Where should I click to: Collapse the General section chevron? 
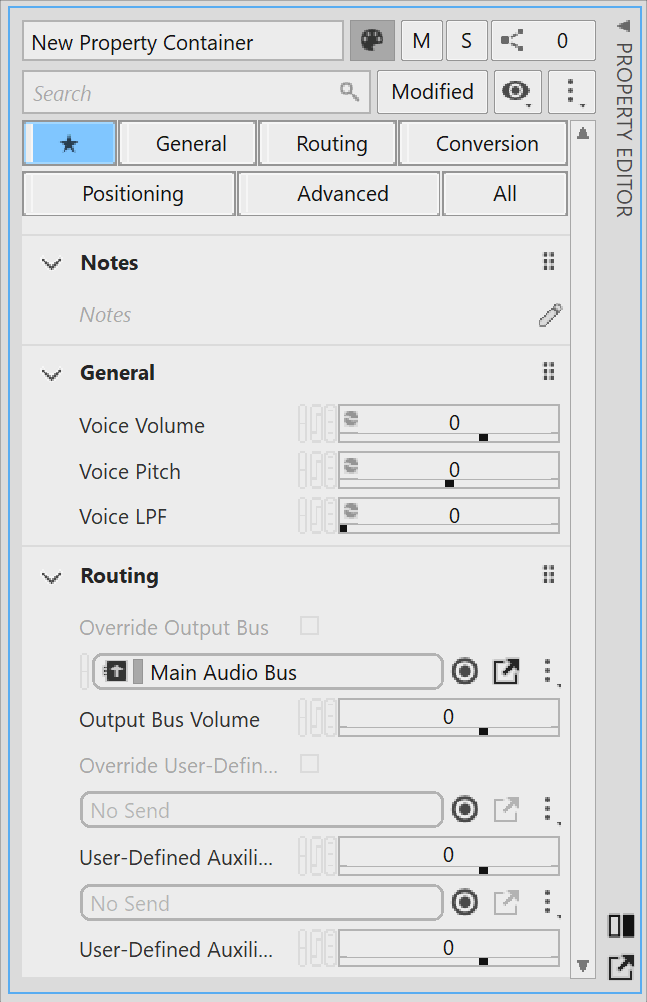pyautogui.click(x=51, y=374)
